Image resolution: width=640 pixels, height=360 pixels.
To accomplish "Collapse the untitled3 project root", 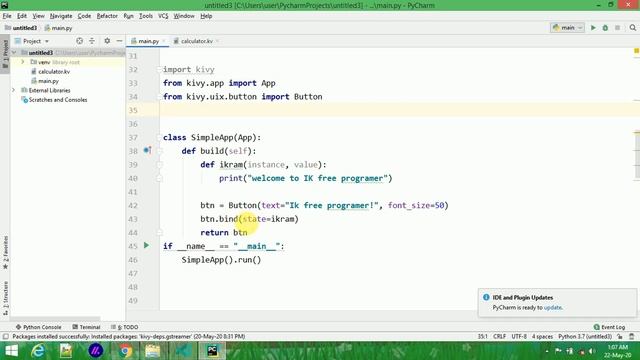I will point(14,53).
